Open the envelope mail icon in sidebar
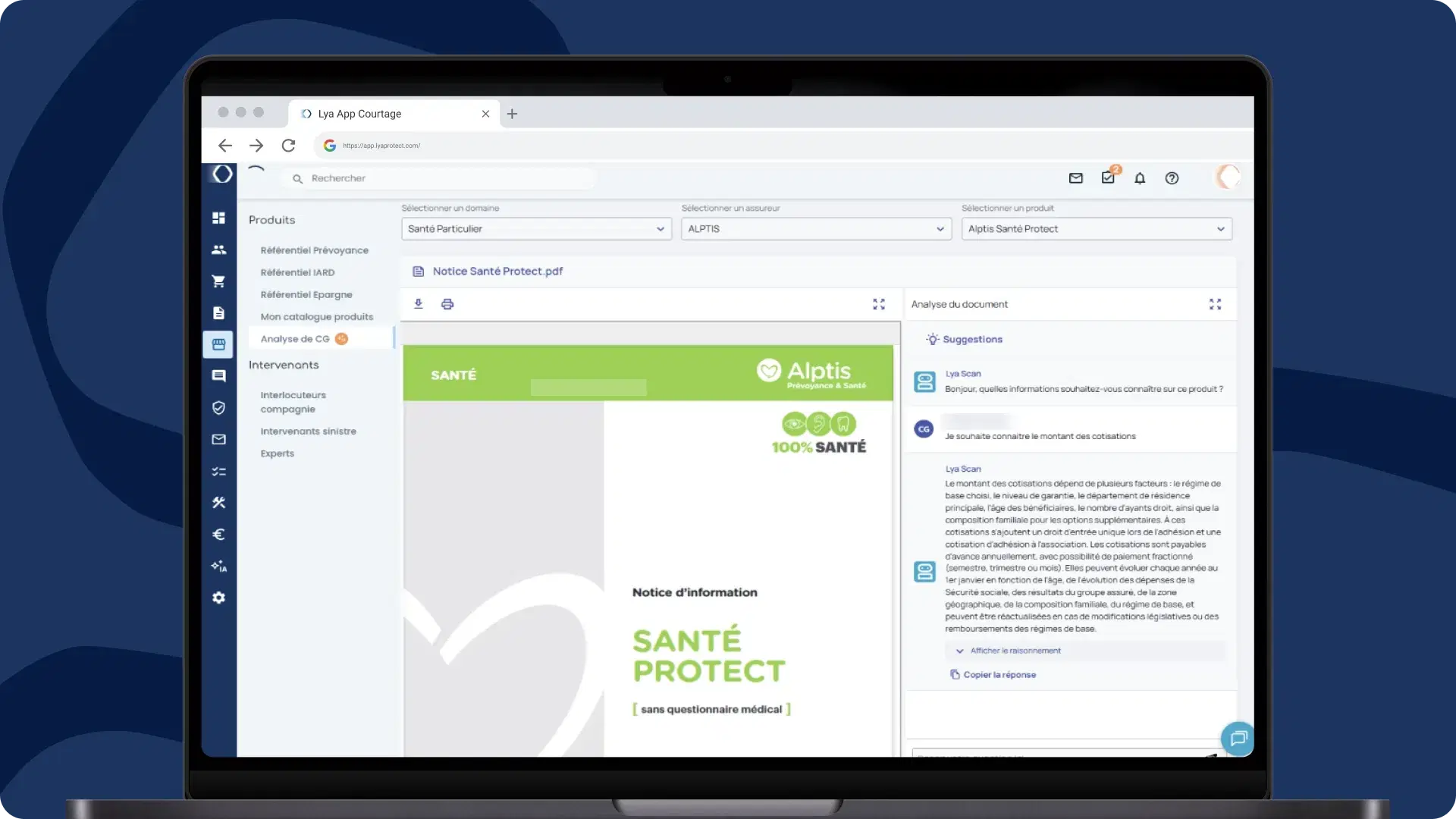1456x819 pixels. [218, 439]
